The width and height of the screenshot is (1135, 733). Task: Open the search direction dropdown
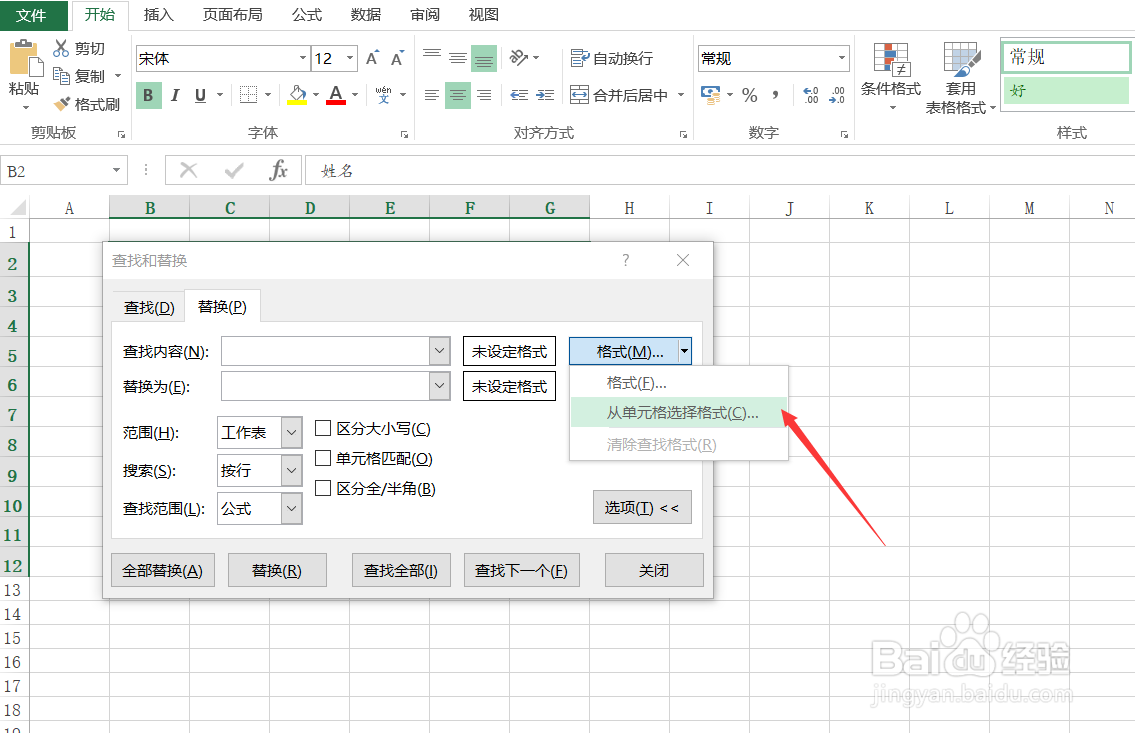291,470
